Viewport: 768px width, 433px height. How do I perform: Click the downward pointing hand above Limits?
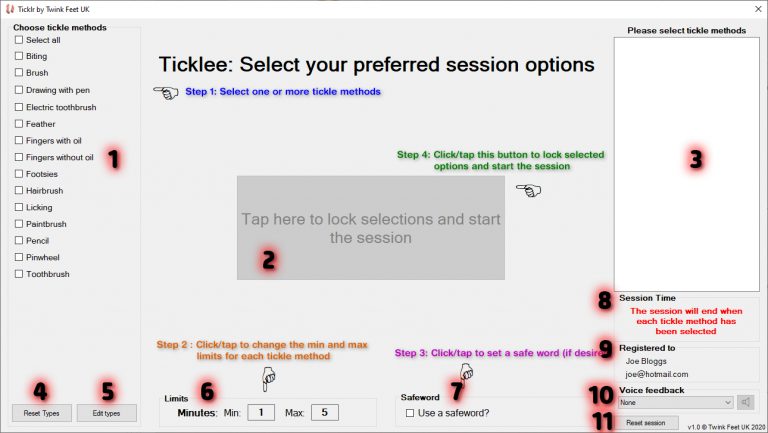click(x=268, y=379)
